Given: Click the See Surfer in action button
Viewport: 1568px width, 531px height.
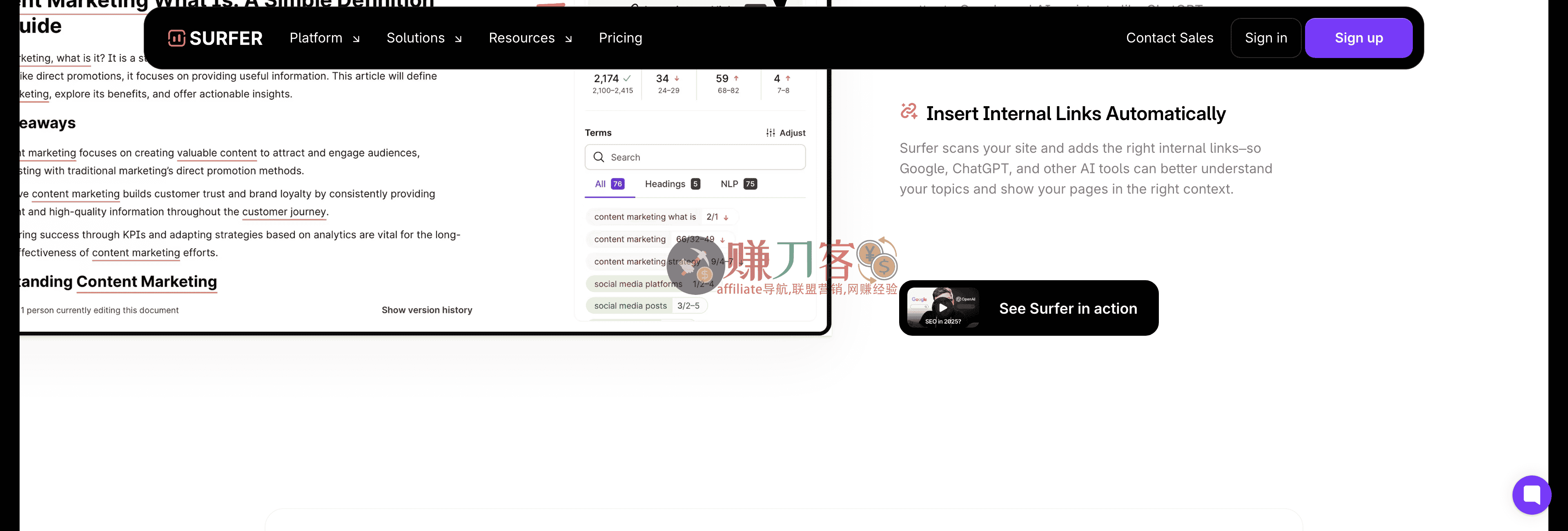Looking at the screenshot, I should pos(1029,308).
